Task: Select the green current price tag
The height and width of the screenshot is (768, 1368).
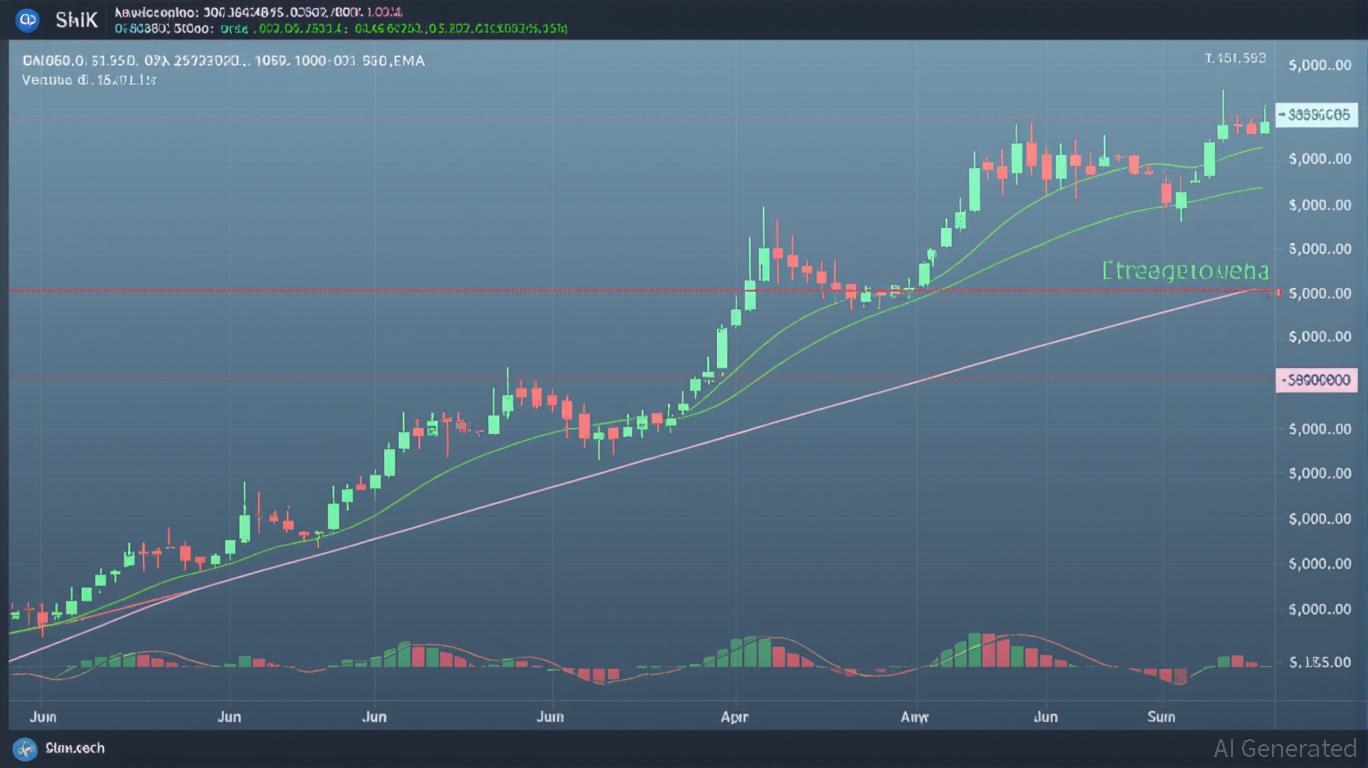Action: (x=1315, y=115)
